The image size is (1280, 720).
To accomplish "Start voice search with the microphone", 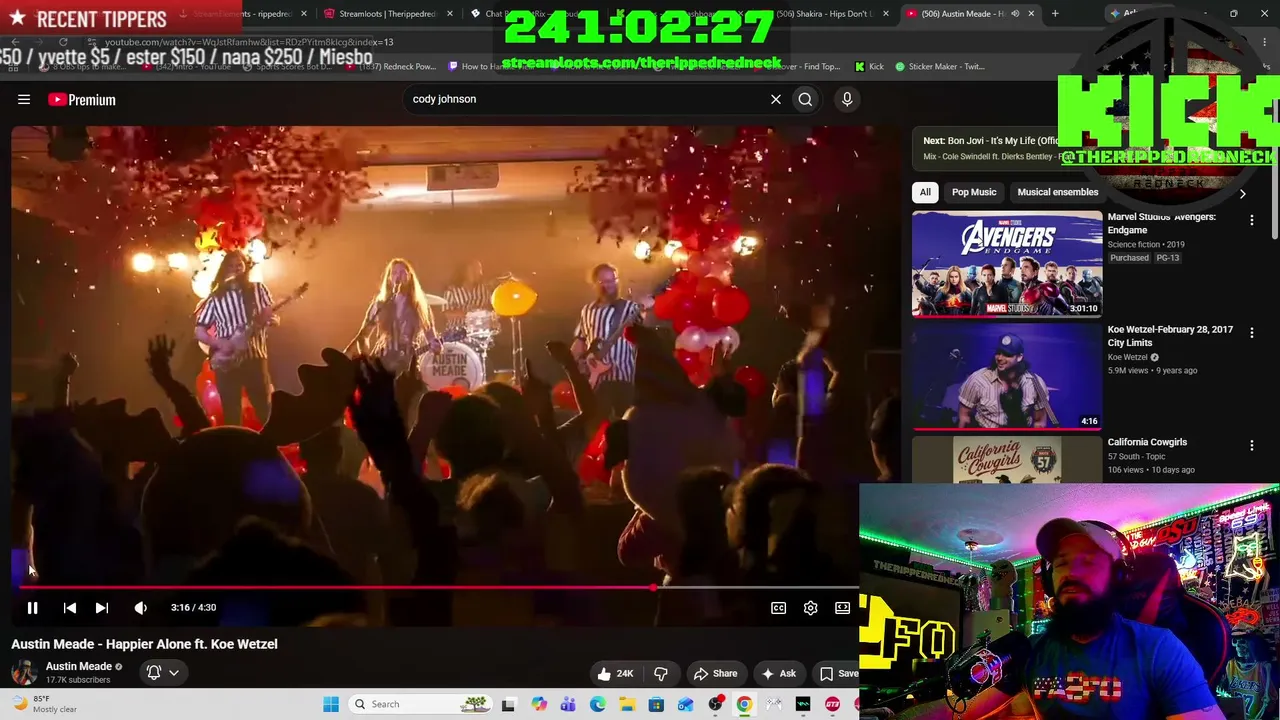I will click(847, 99).
